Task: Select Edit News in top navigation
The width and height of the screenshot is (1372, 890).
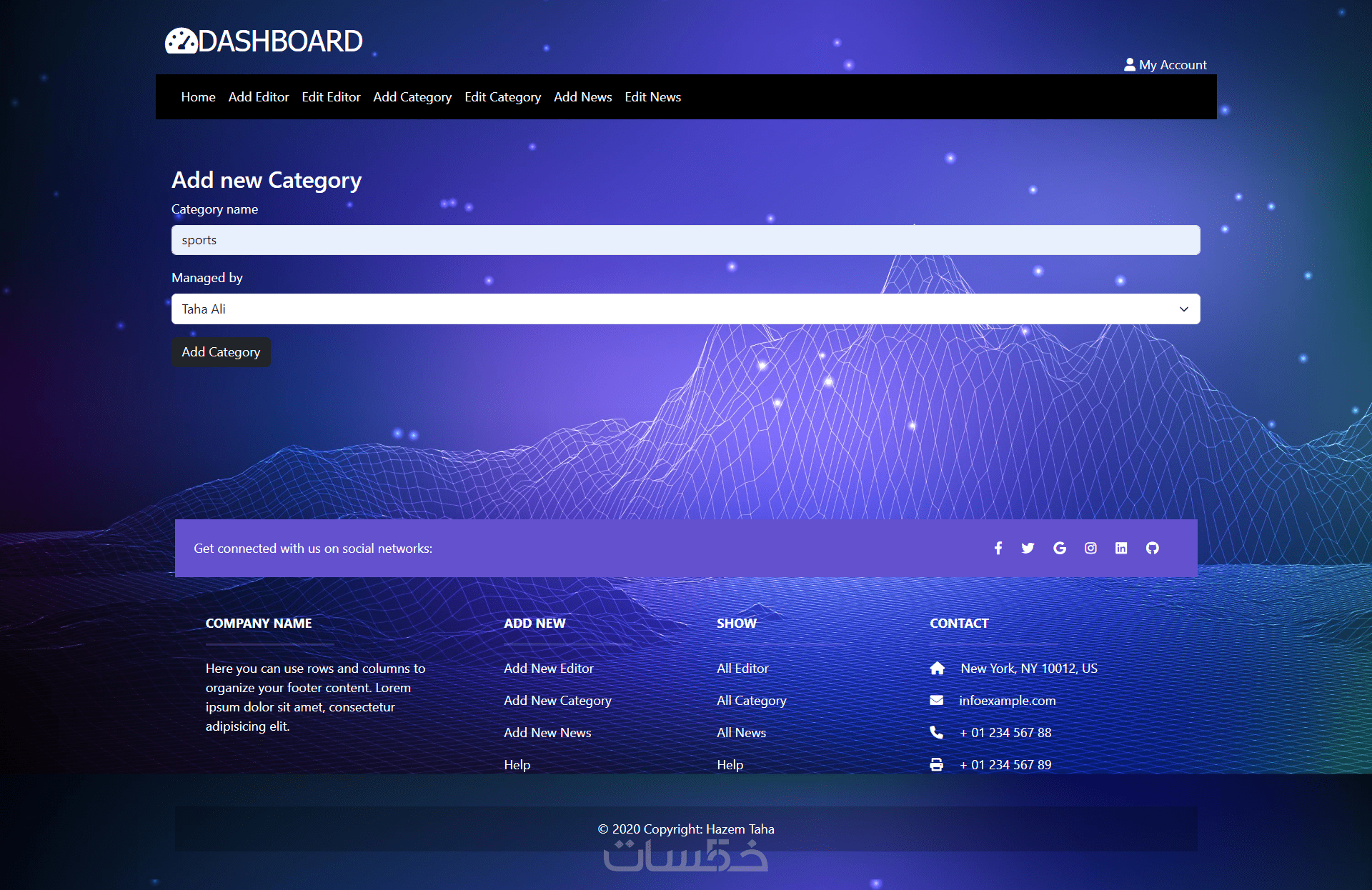Action: tap(652, 97)
